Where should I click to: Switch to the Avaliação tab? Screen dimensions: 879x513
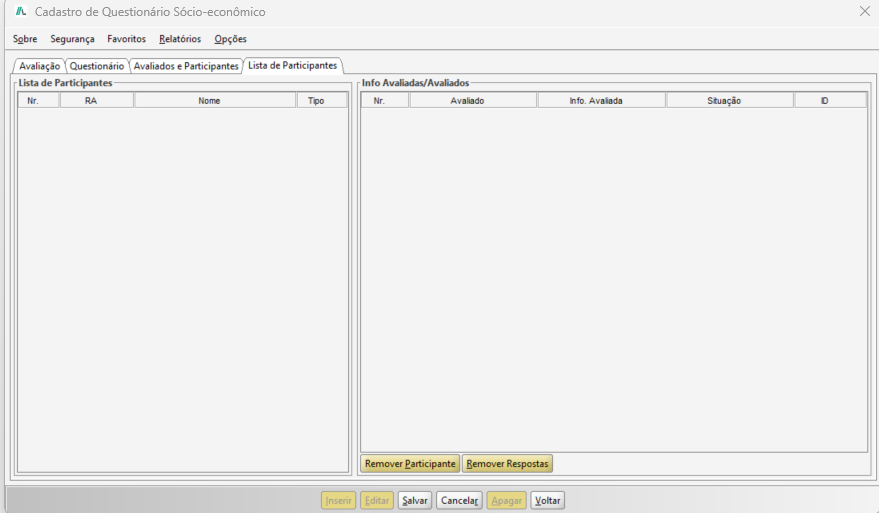[x=39, y=66]
